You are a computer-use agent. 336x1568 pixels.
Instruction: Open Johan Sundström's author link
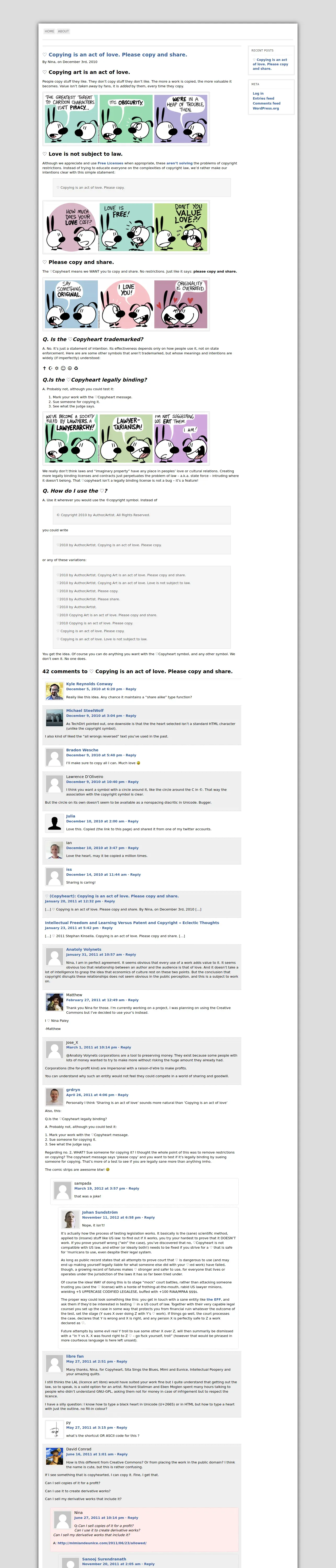[100, 1213]
